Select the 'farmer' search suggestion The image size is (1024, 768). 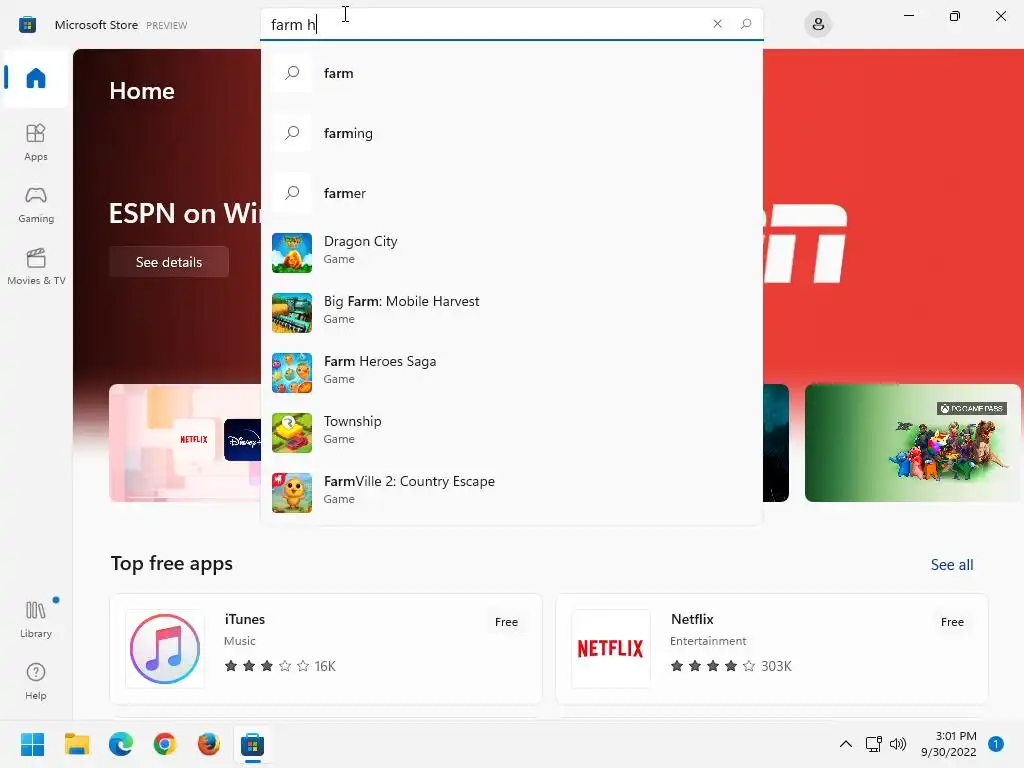[511, 193]
